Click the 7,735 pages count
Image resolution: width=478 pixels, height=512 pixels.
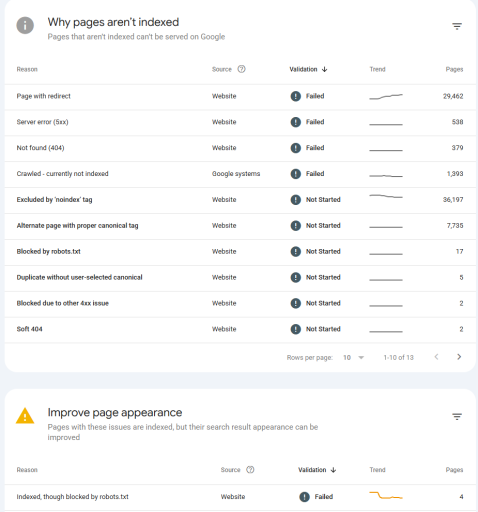tap(455, 226)
